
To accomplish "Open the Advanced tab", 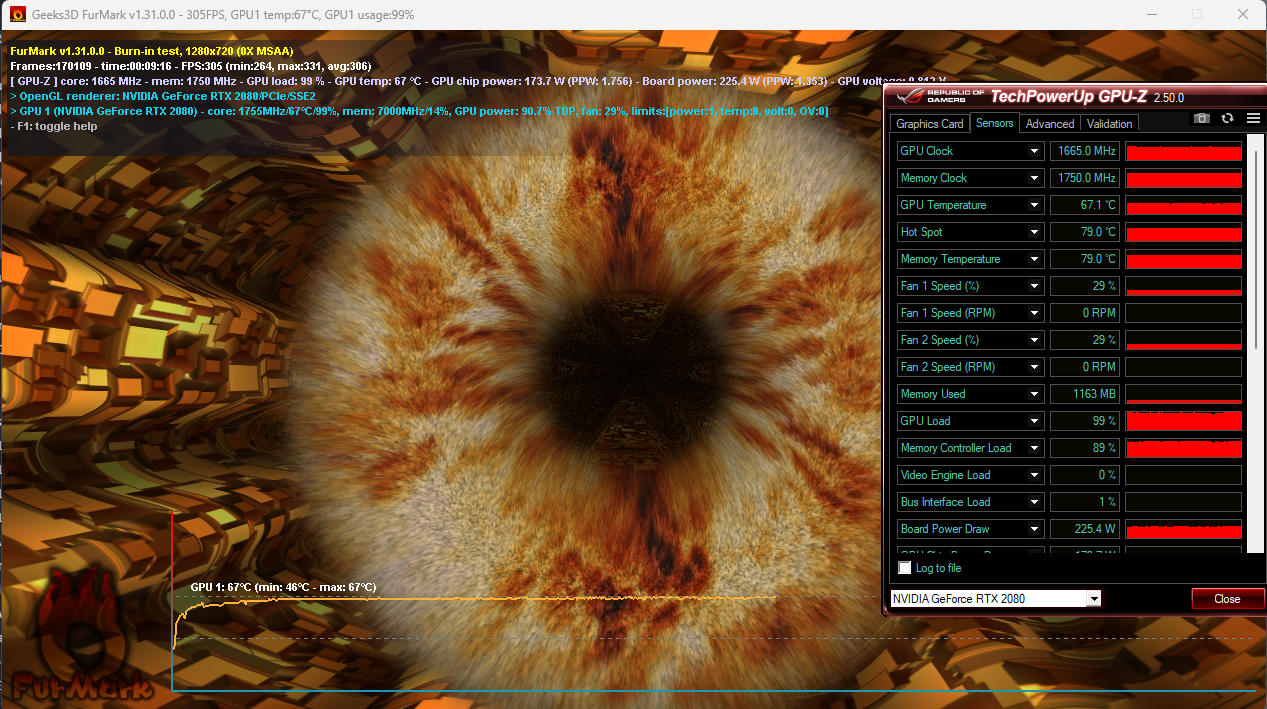I will [1050, 124].
